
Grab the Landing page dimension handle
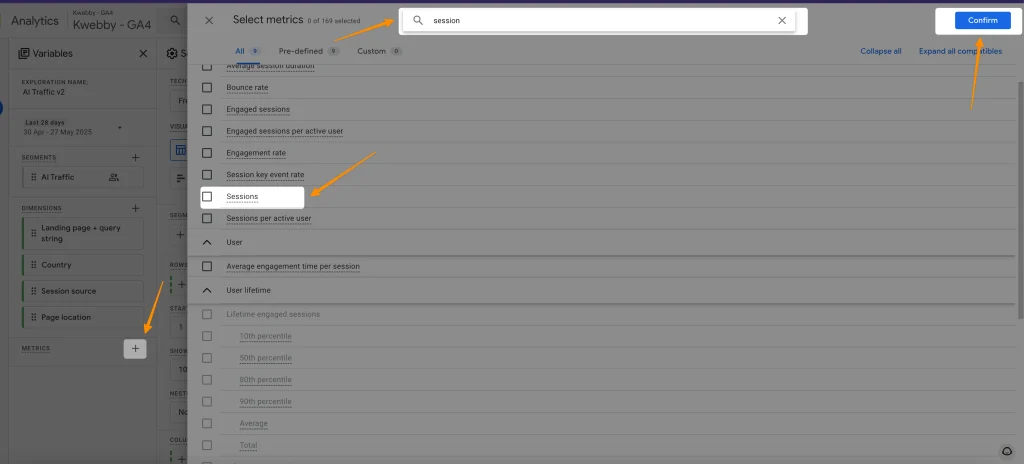point(34,233)
